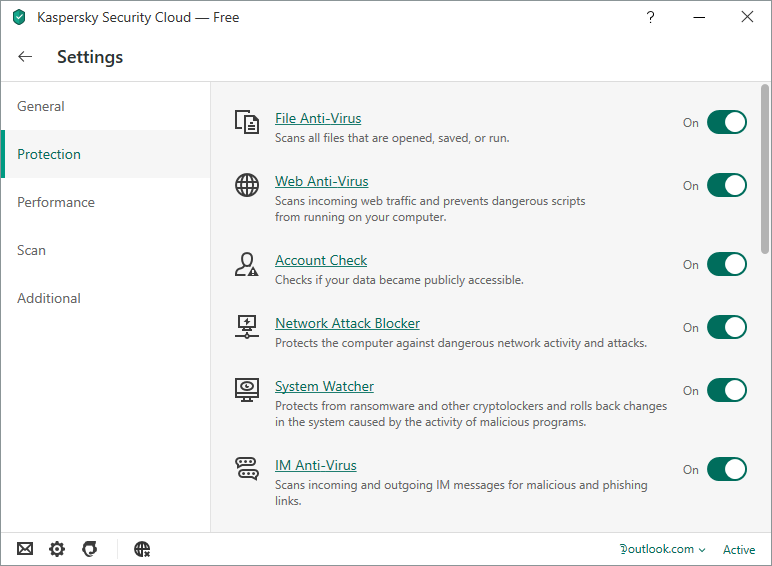The height and width of the screenshot is (566, 772).
Task: Minimize the Kaspersky window
Action: (x=699, y=17)
